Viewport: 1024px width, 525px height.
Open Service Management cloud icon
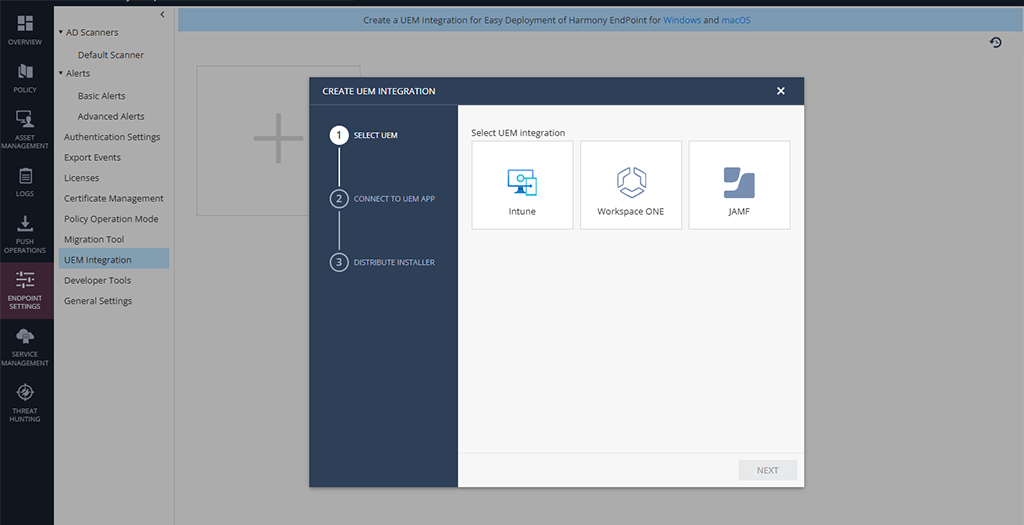coord(25,336)
